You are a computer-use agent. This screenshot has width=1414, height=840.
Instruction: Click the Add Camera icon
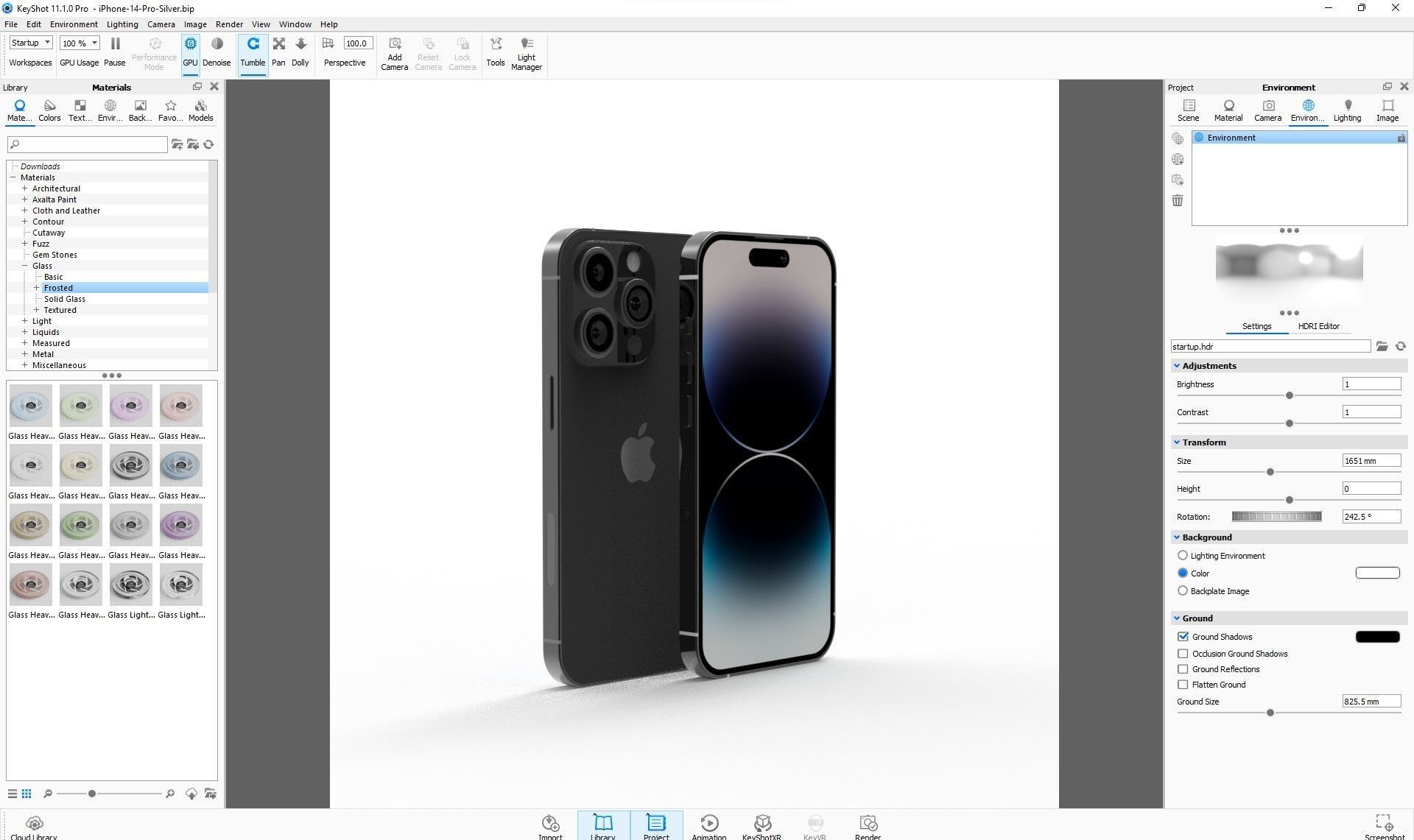pyautogui.click(x=395, y=54)
